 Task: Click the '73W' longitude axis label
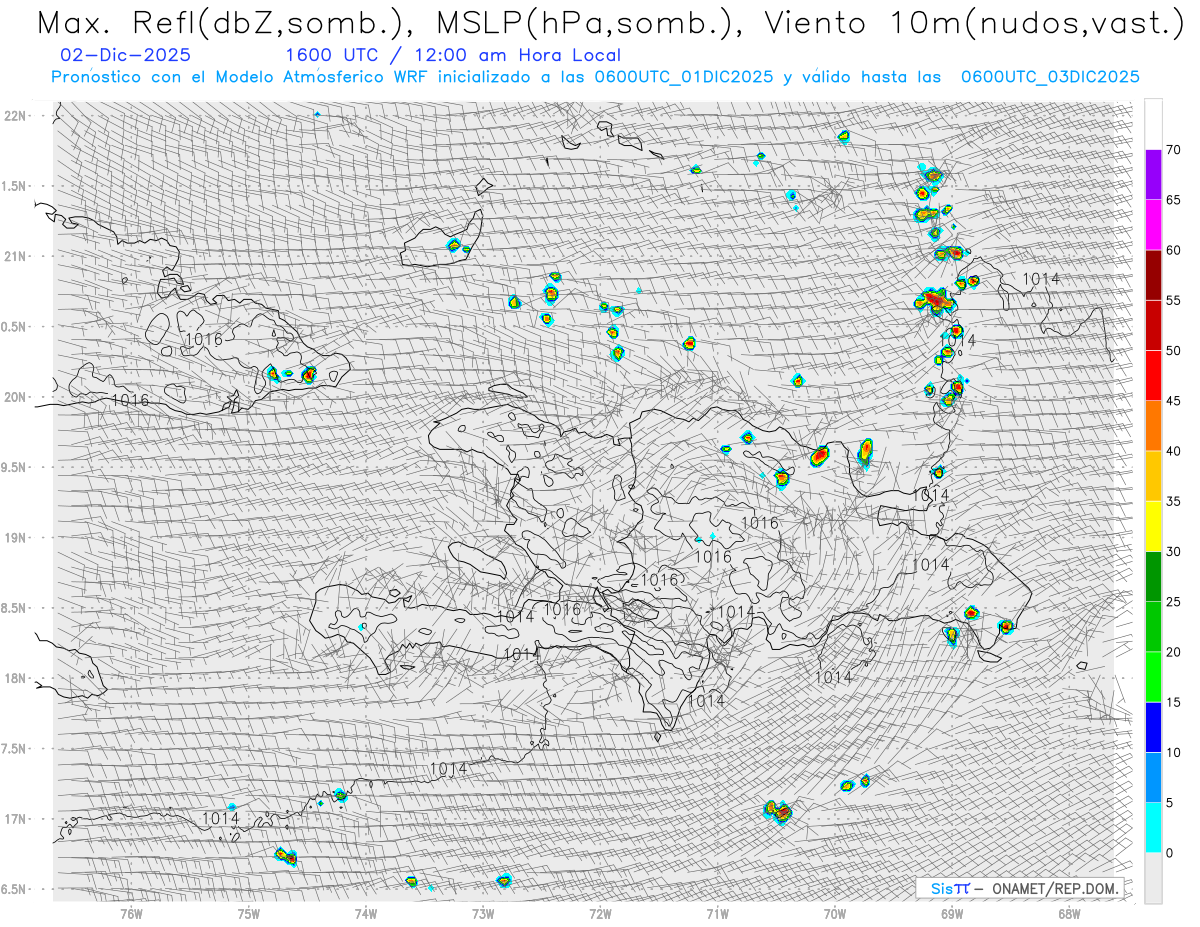pyautogui.click(x=483, y=913)
